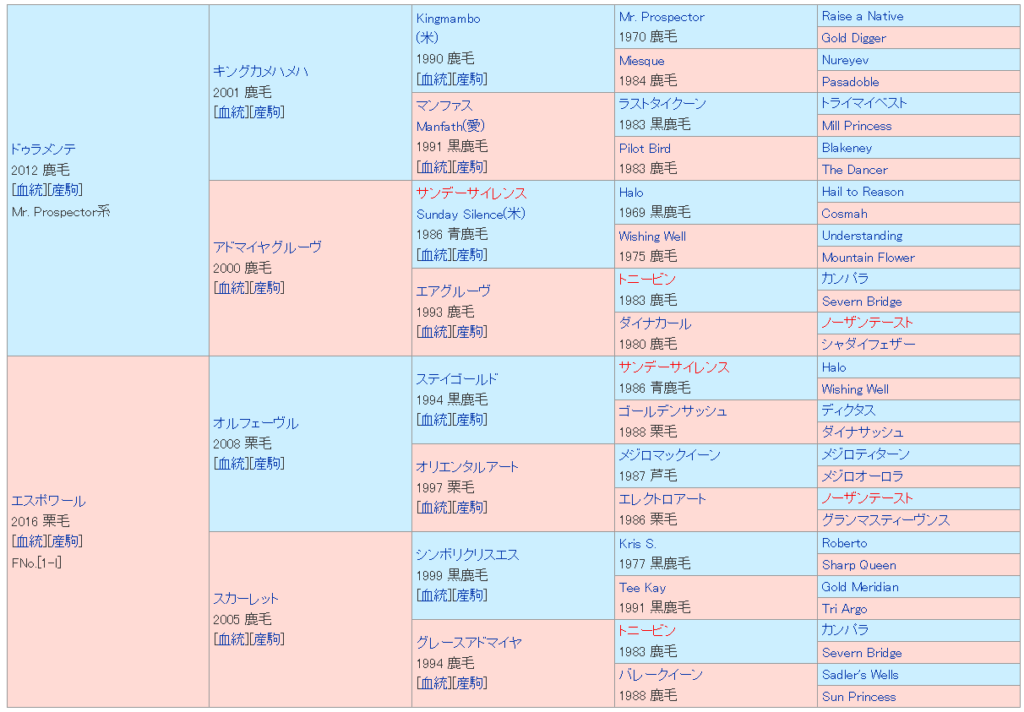Click the グランマスティーヴンス link
The height and width of the screenshot is (712, 1024).
tap(885, 520)
